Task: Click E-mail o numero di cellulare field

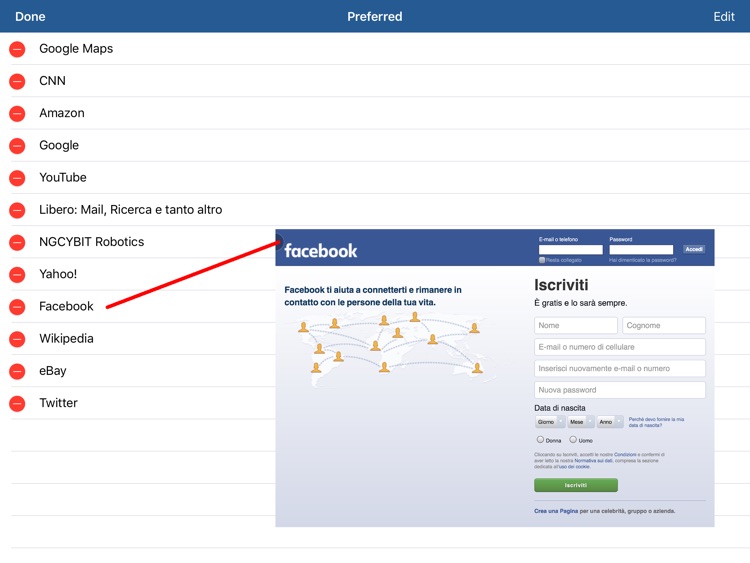Action: point(620,347)
